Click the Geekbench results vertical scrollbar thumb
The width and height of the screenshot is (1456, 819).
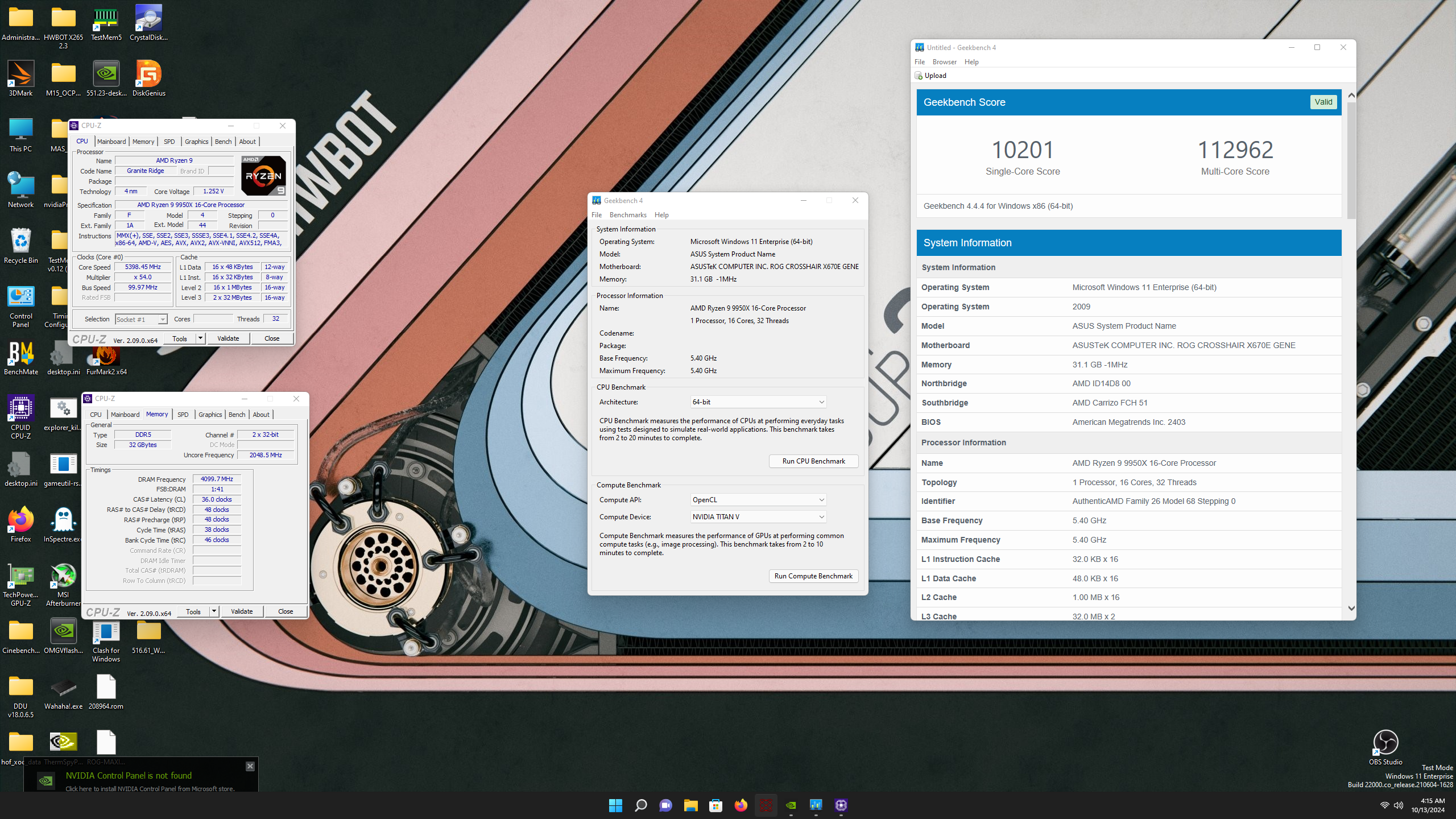point(1351,160)
